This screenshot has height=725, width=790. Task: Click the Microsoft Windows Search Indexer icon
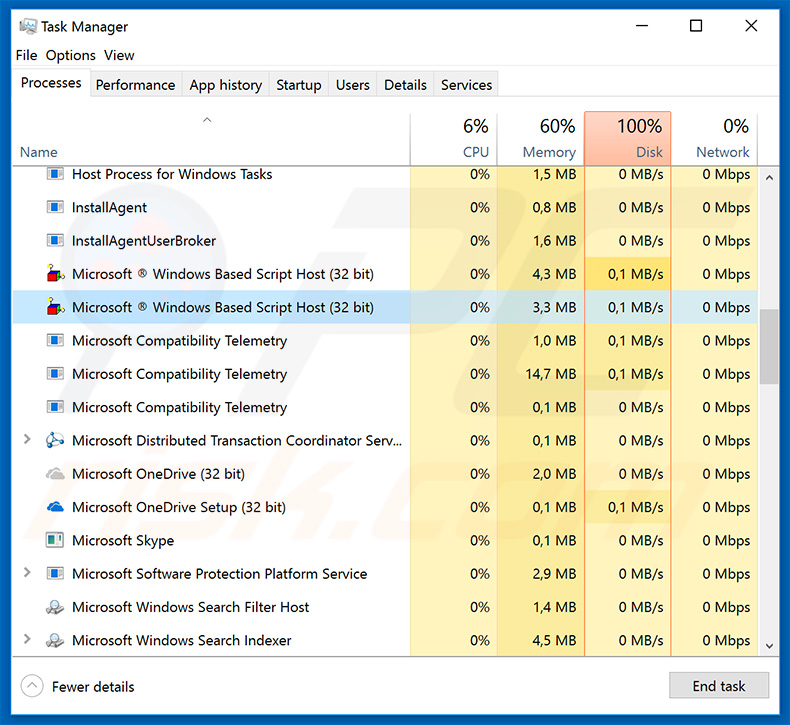pyautogui.click(x=55, y=640)
